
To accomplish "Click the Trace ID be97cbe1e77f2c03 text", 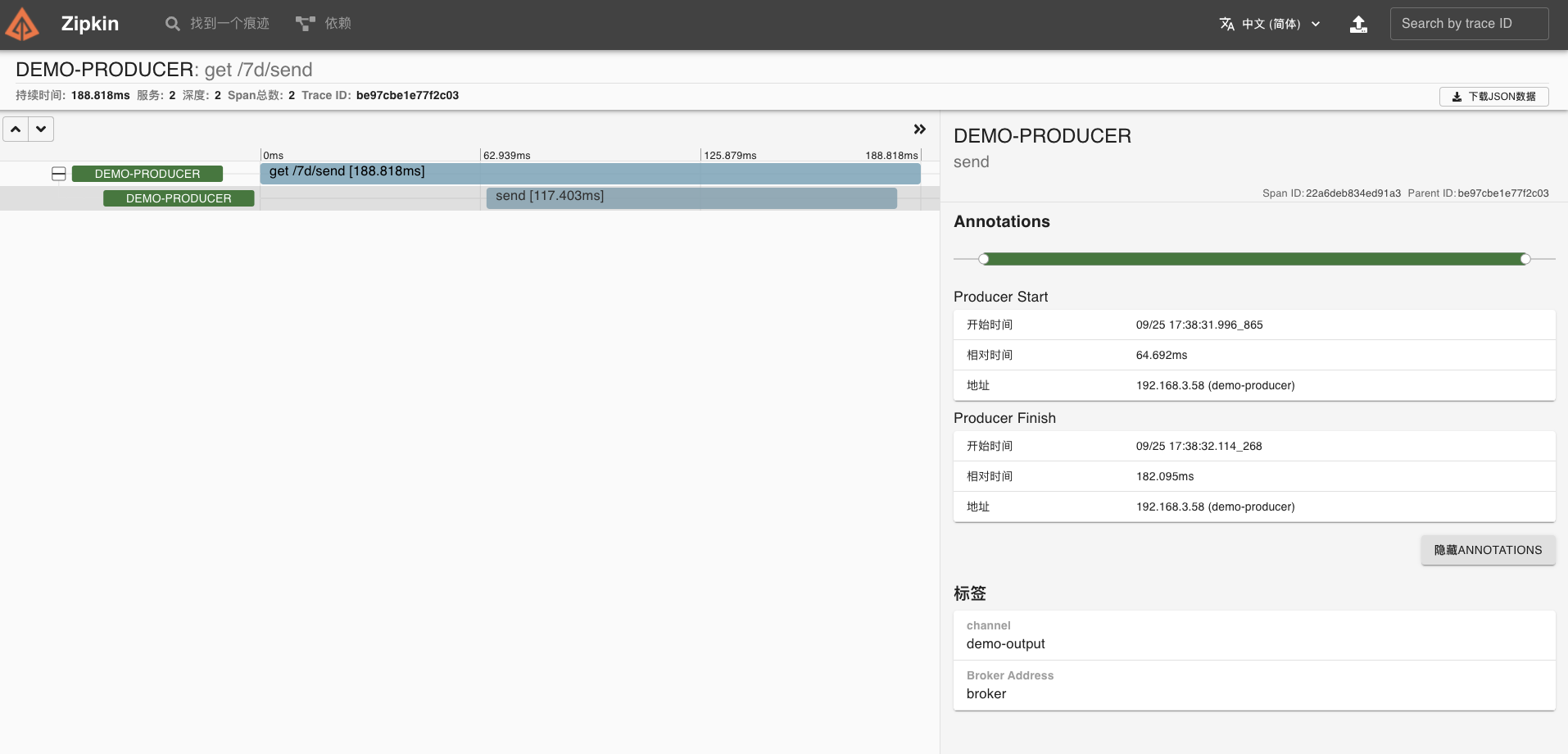I will (x=407, y=95).
